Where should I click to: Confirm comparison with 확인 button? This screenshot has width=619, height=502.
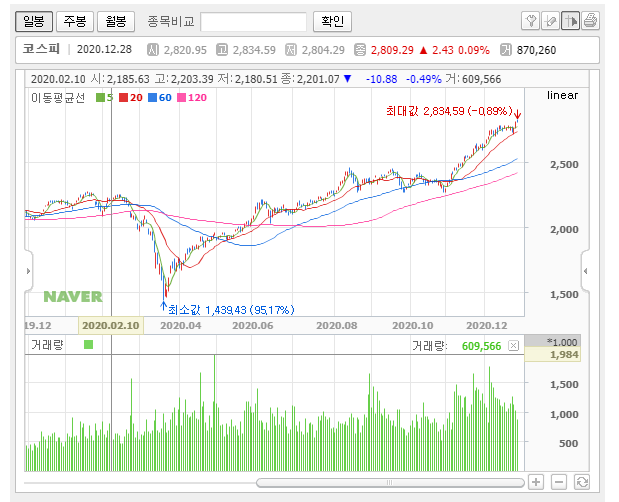332,21
